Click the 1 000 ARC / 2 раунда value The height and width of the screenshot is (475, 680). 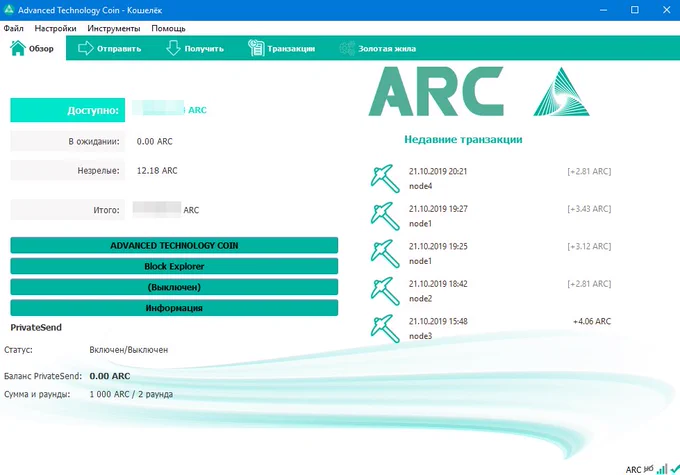click(131, 394)
